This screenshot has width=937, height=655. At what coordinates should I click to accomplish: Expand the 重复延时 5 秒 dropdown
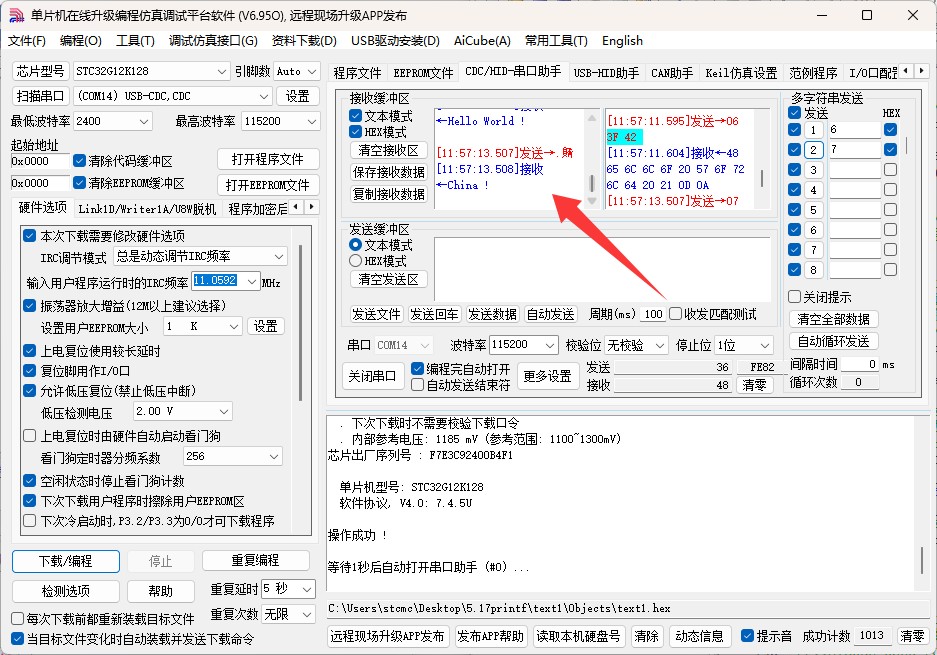307,589
